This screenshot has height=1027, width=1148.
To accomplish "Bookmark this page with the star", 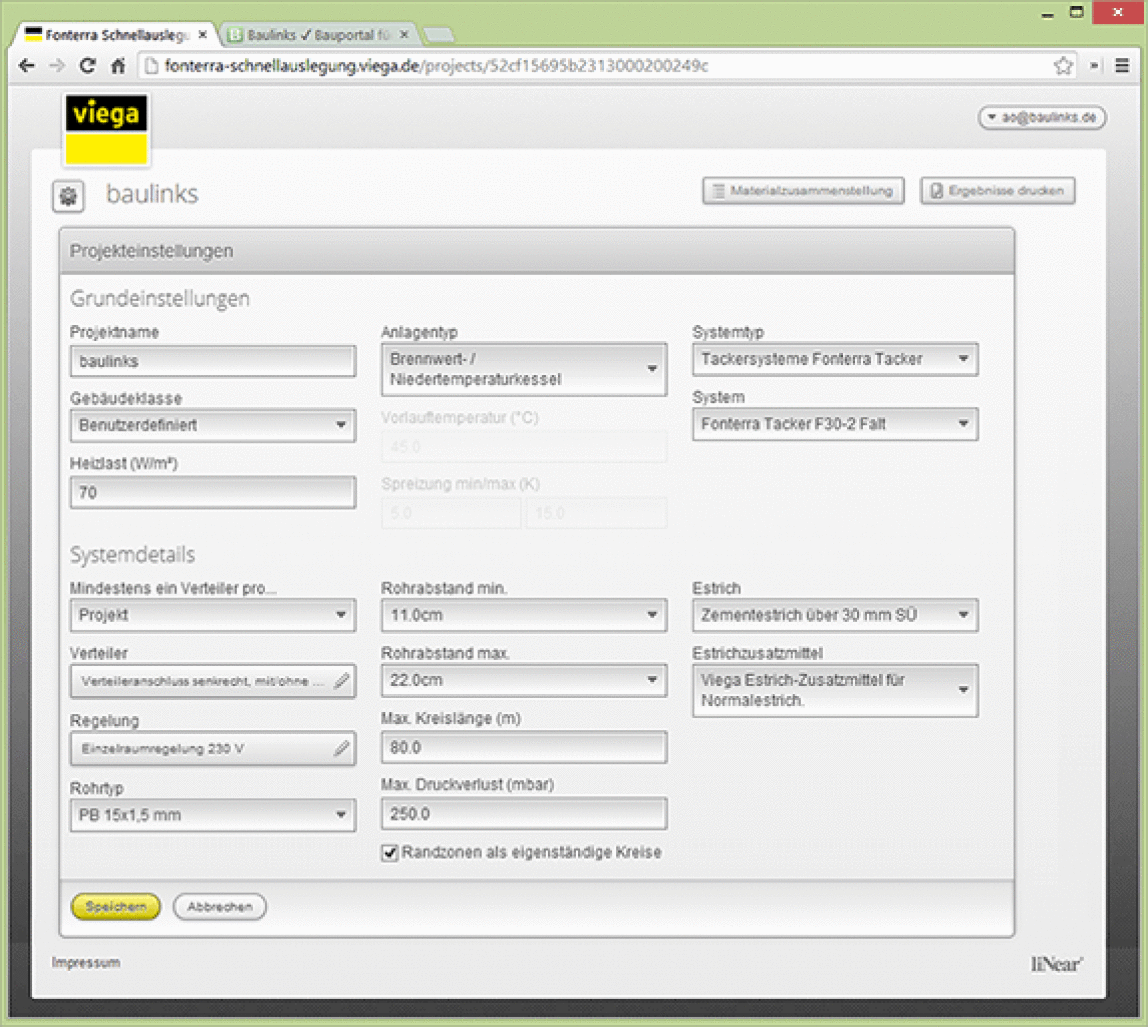I will coord(1063,66).
